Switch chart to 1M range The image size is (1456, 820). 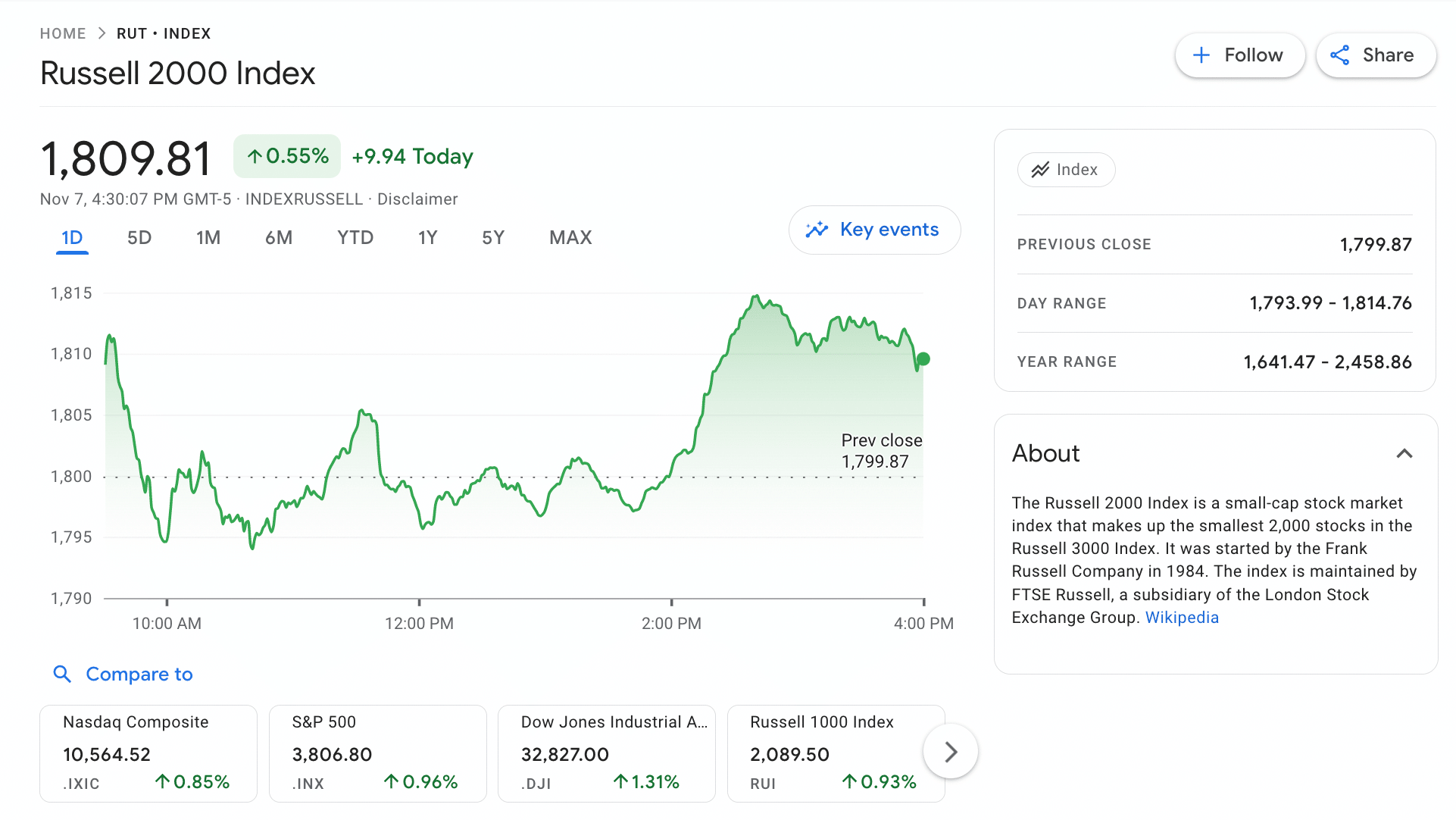tap(208, 238)
